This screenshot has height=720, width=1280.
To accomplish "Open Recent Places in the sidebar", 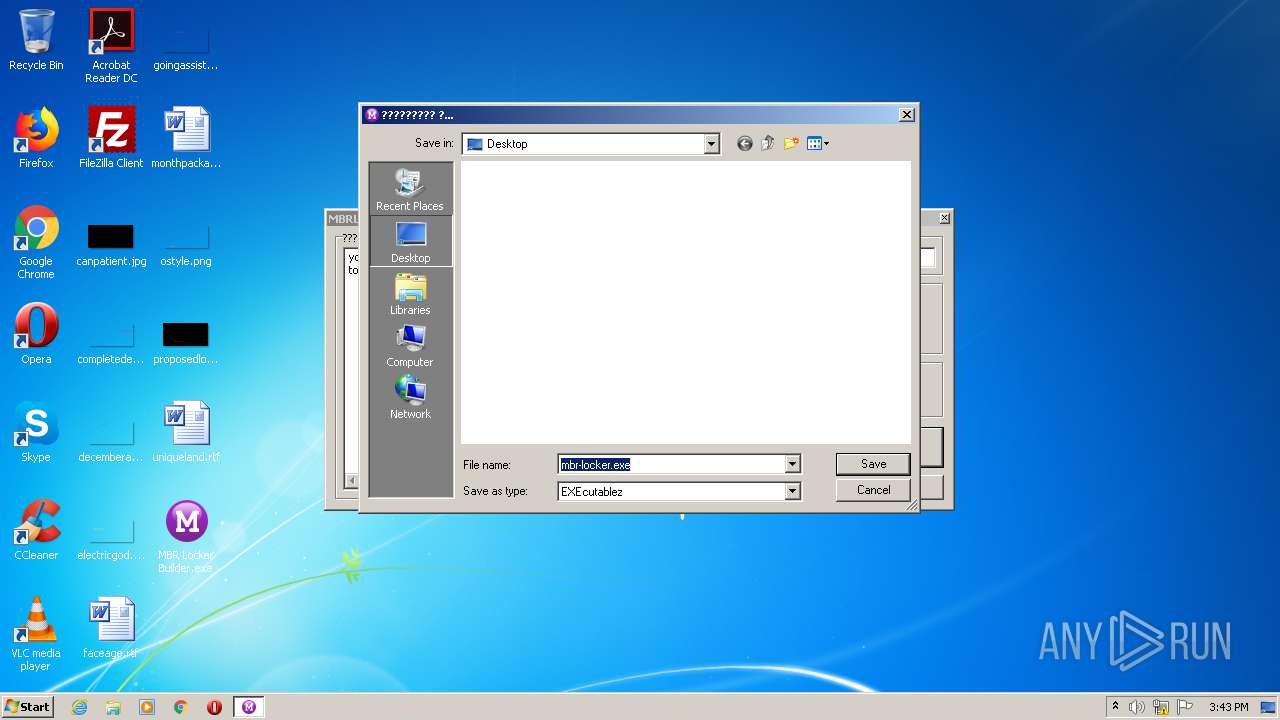I will [410, 190].
